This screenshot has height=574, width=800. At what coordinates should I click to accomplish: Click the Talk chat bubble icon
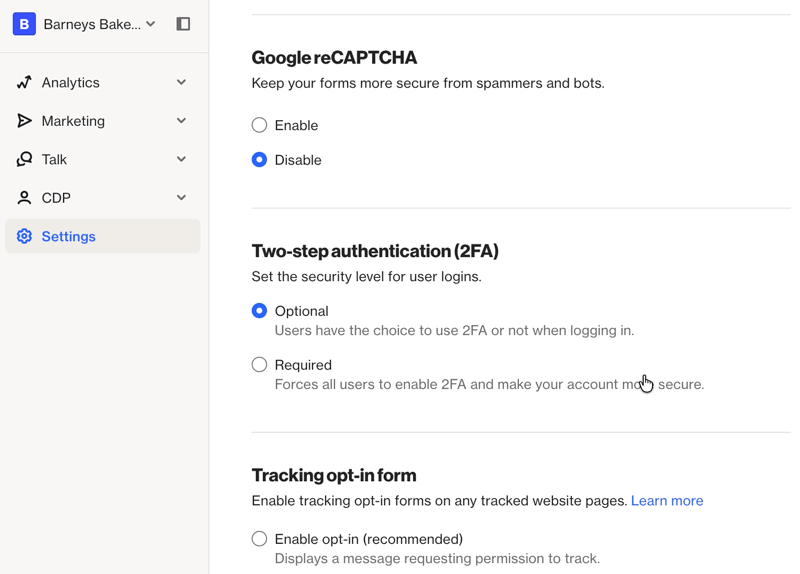click(x=24, y=159)
